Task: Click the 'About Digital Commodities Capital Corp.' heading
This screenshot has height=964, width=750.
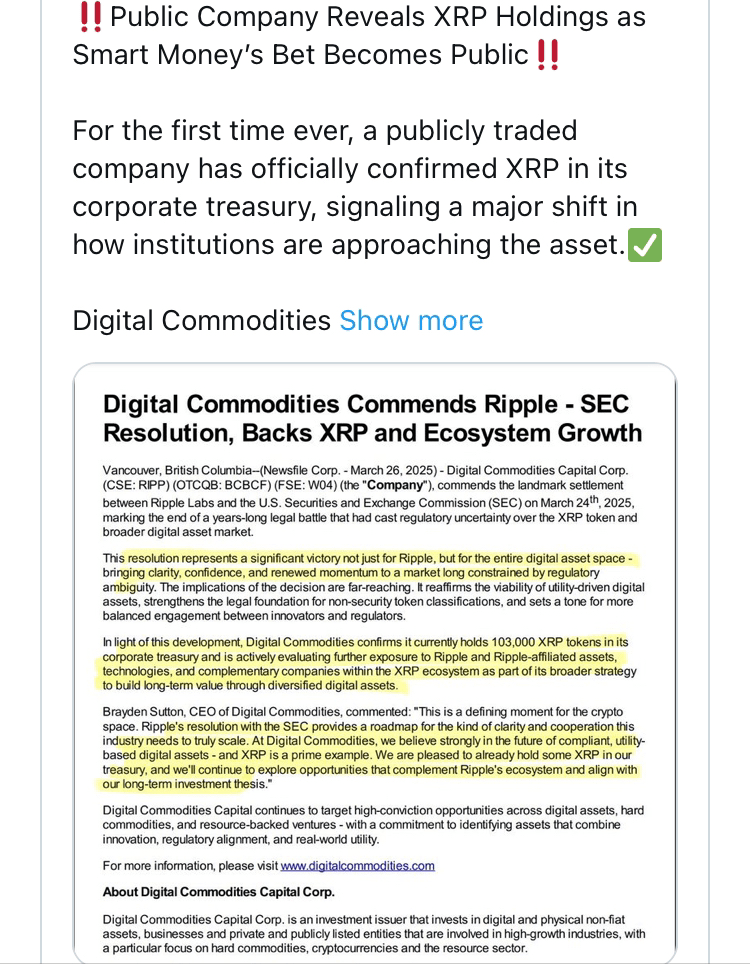Action: pyautogui.click(x=219, y=892)
